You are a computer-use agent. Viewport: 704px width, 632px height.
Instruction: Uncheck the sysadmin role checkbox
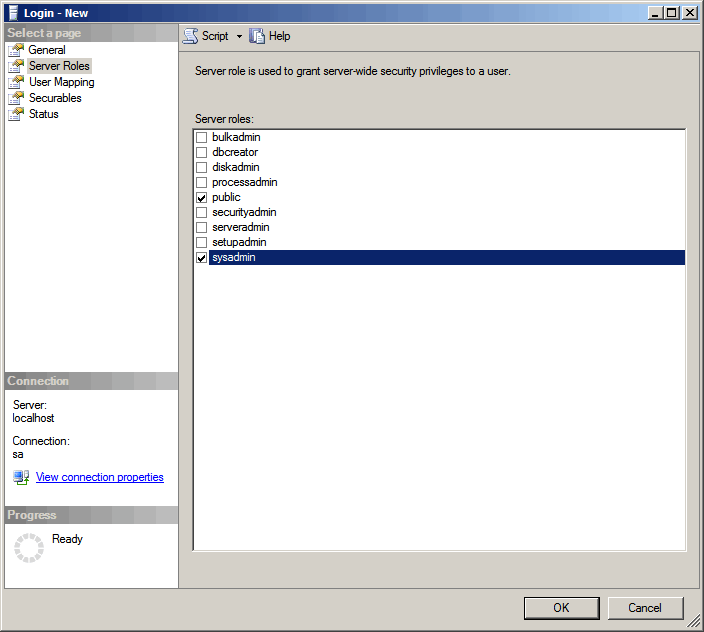202,258
